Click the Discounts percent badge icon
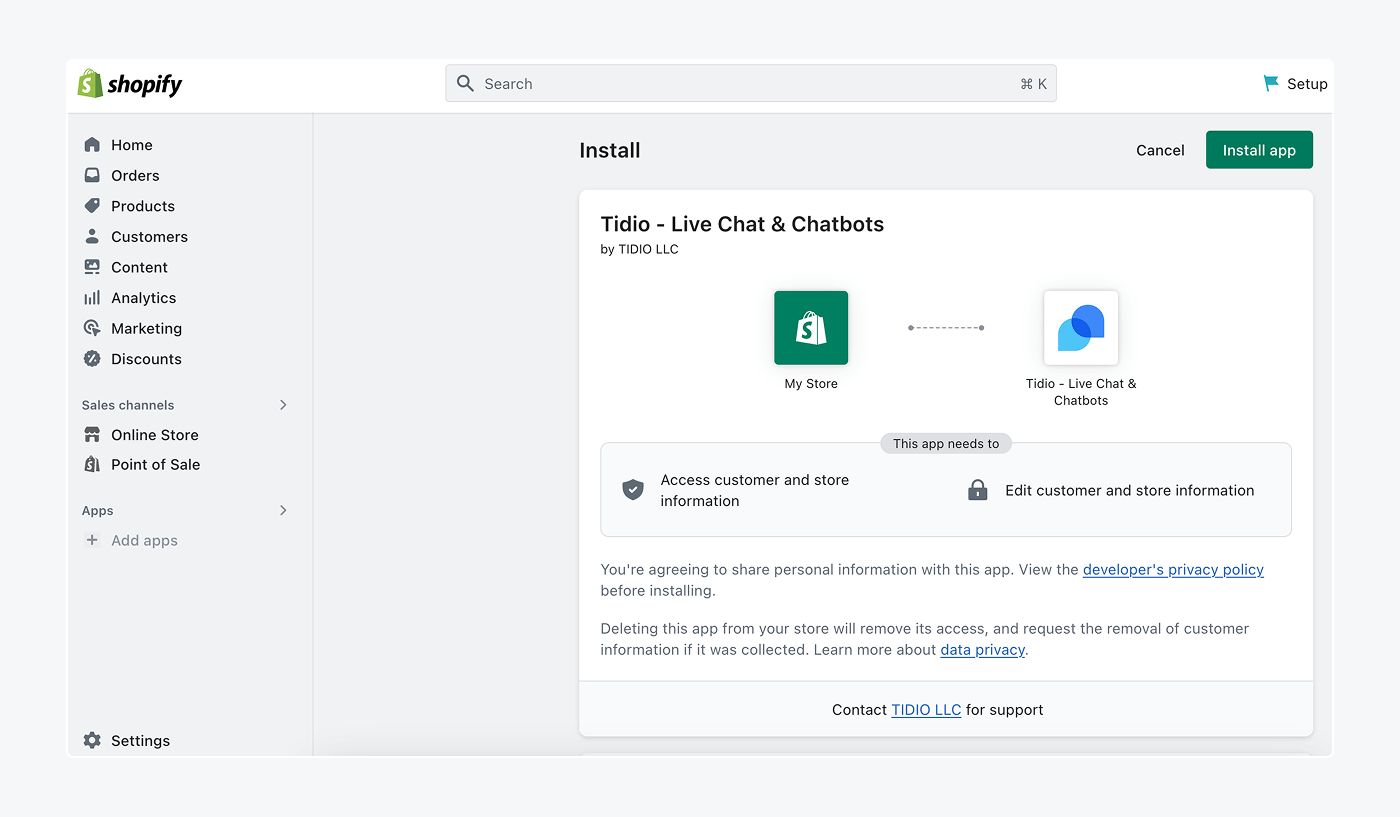 92,359
